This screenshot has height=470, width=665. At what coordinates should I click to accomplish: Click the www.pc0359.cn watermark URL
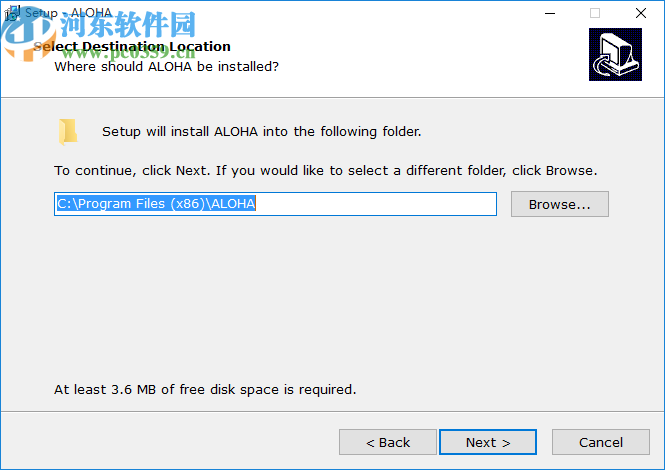130,50
